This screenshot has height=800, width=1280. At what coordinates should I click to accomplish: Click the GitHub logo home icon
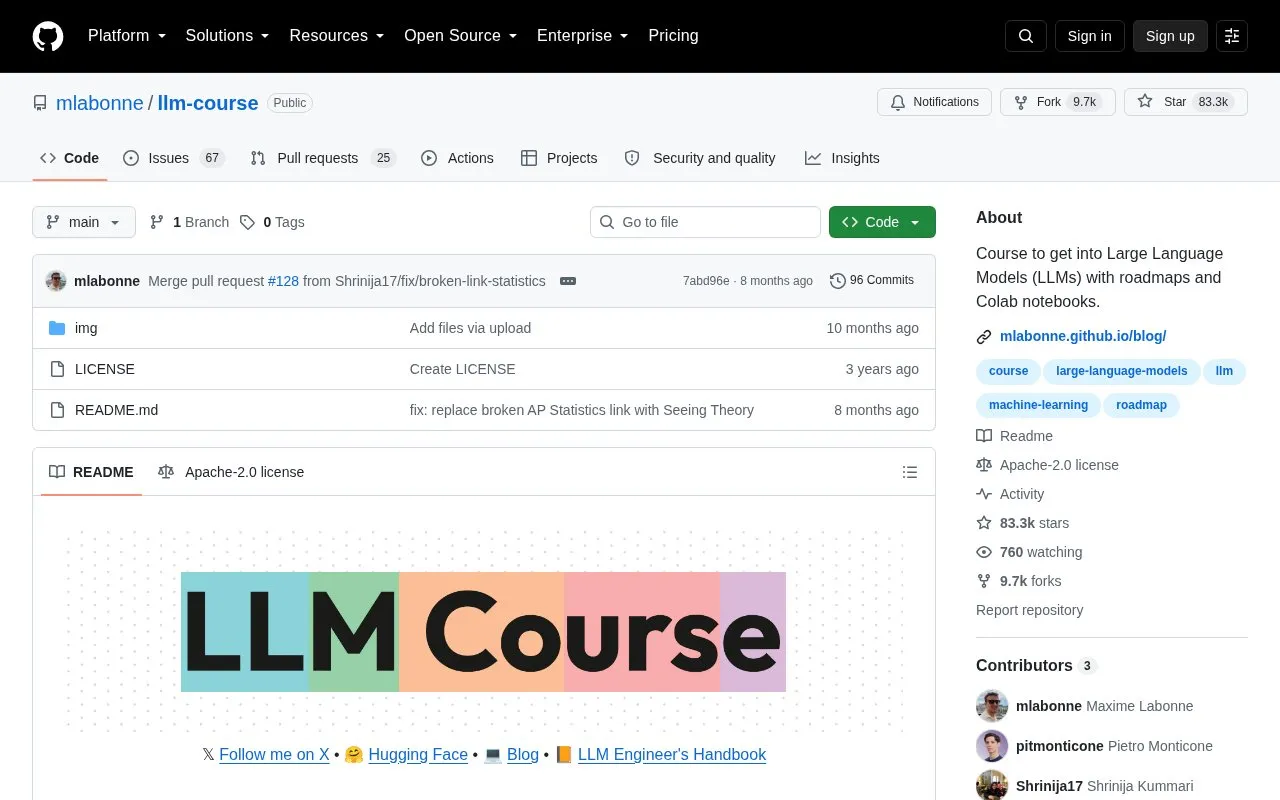(x=48, y=36)
